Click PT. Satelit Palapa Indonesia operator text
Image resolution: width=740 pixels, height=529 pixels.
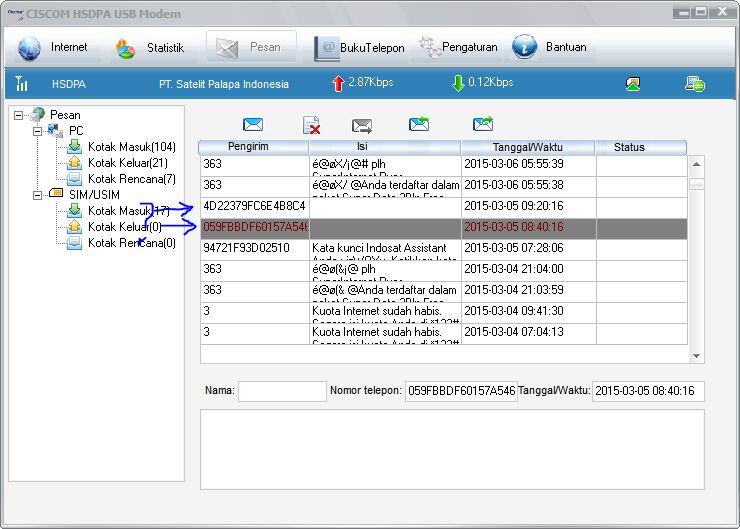coord(224,84)
